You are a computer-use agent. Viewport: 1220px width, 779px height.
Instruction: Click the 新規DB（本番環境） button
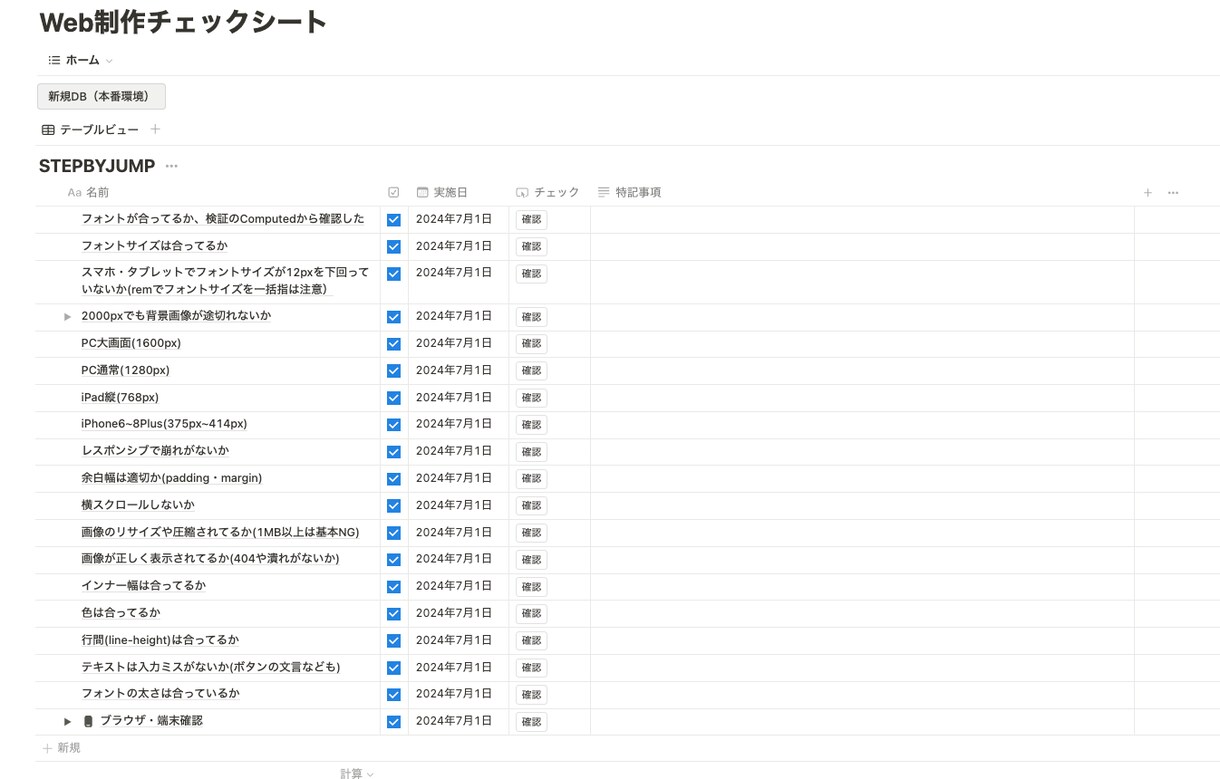point(101,96)
